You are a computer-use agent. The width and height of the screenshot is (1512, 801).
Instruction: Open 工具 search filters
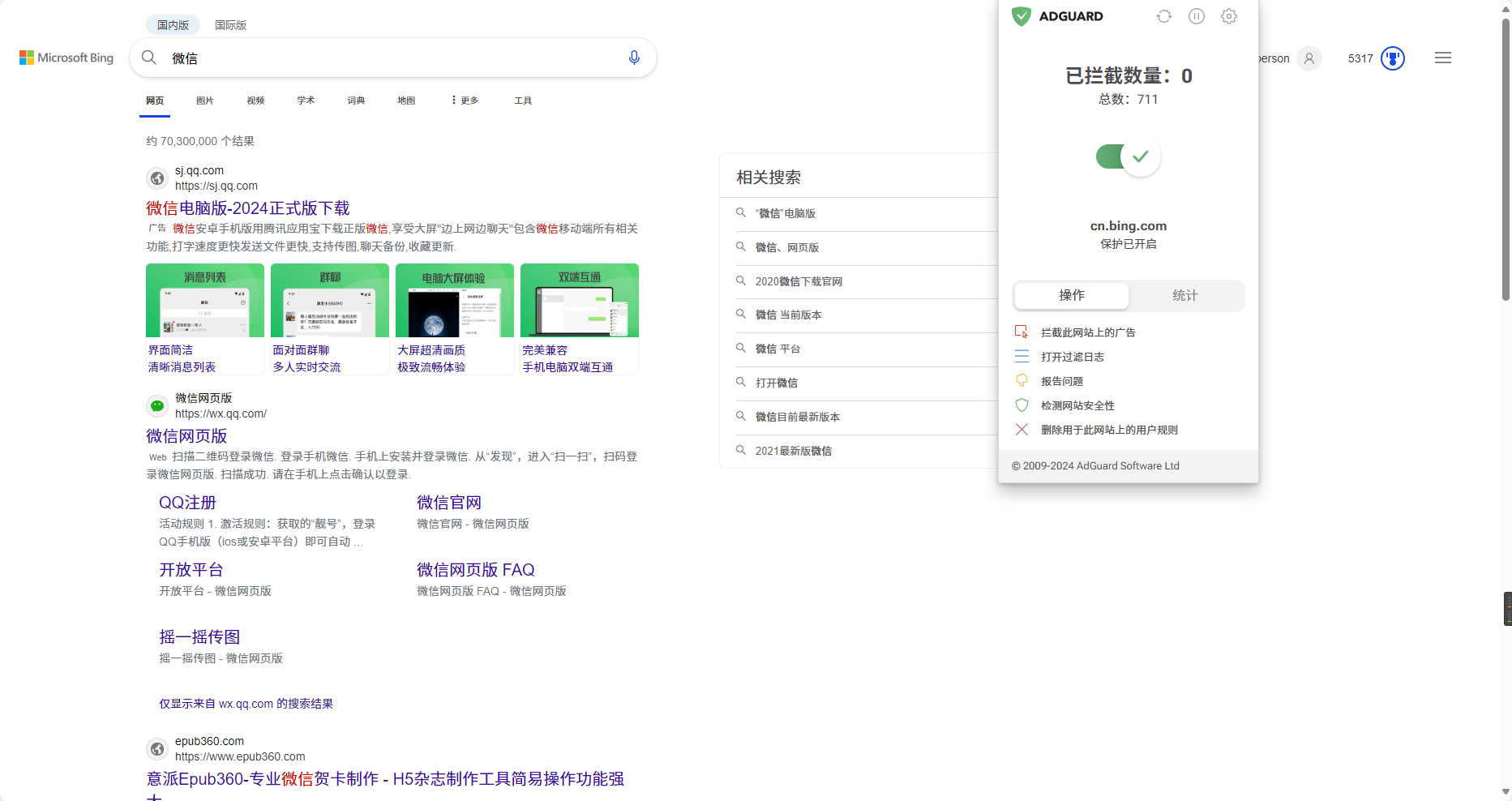(x=523, y=101)
